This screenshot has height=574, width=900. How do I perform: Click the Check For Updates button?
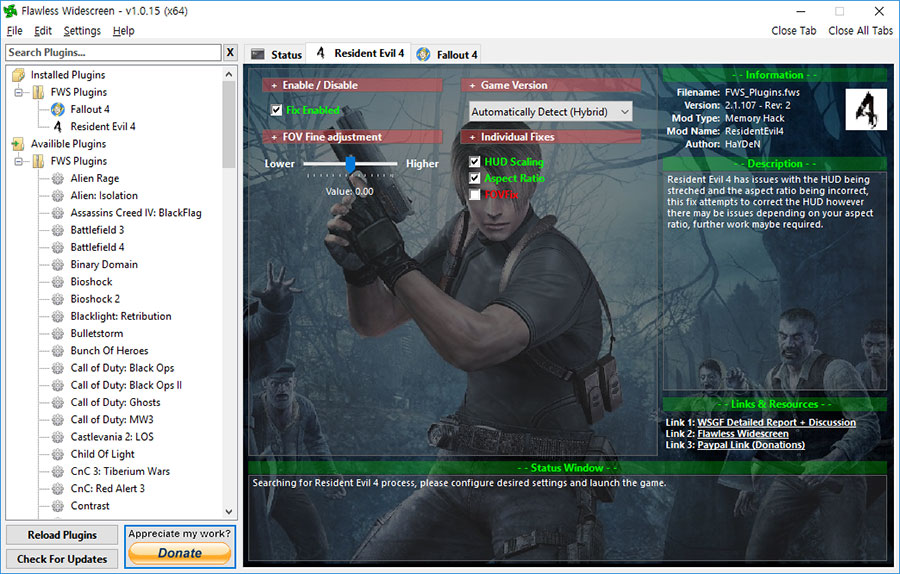coord(62,559)
